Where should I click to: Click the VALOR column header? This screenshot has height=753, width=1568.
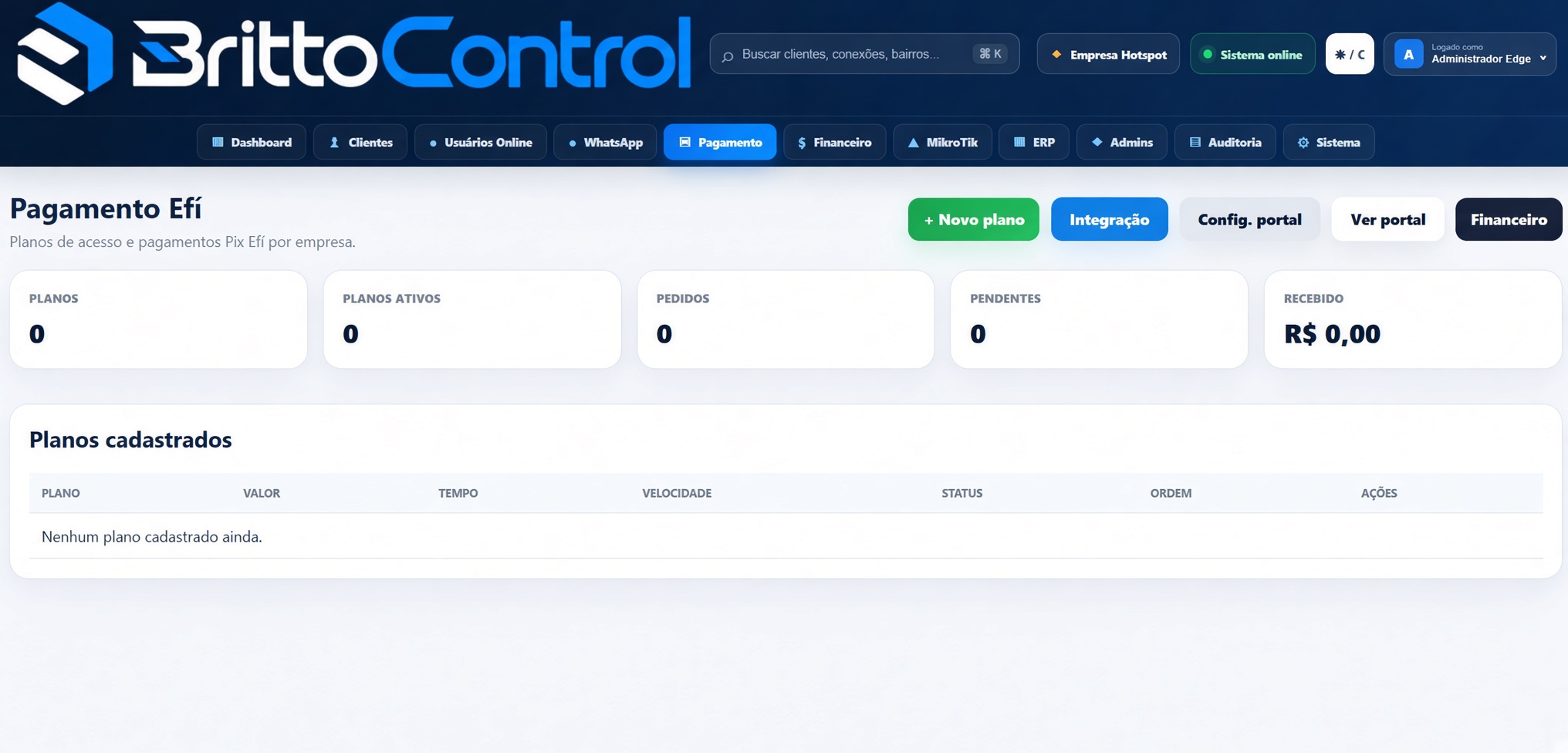pos(262,493)
